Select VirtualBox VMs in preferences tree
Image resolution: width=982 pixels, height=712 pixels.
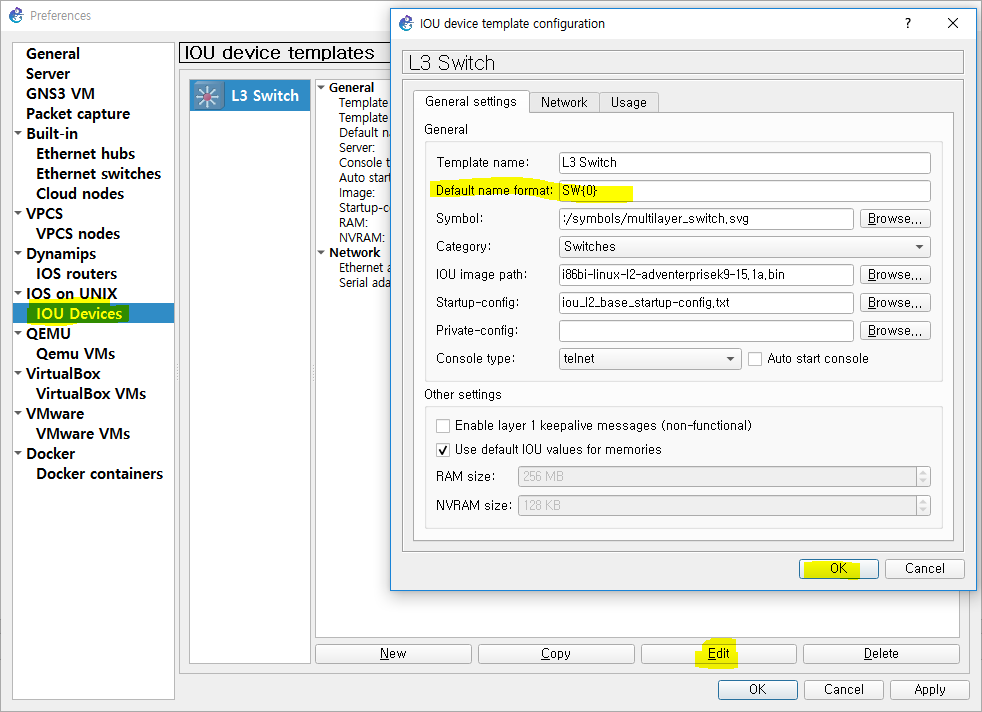point(91,394)
